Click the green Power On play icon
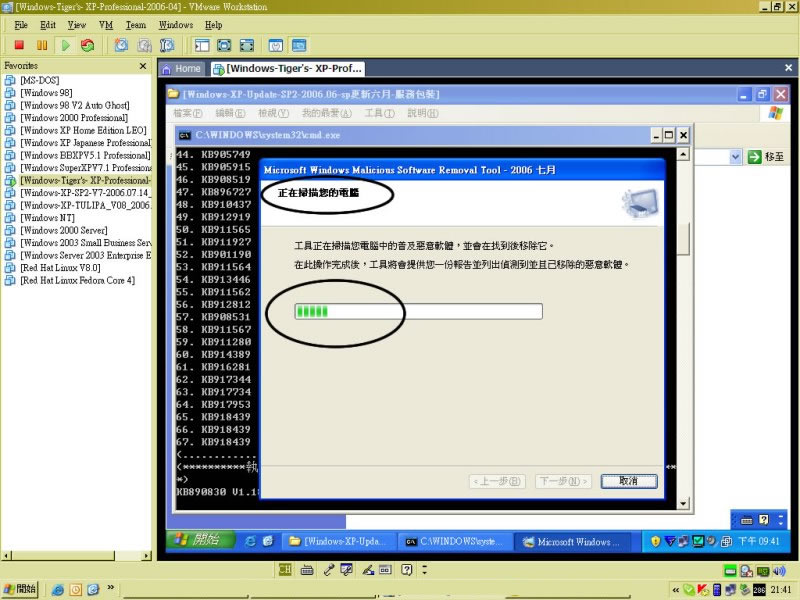The height and width of the screenshot is (600, 800). [x=65, y=45]
